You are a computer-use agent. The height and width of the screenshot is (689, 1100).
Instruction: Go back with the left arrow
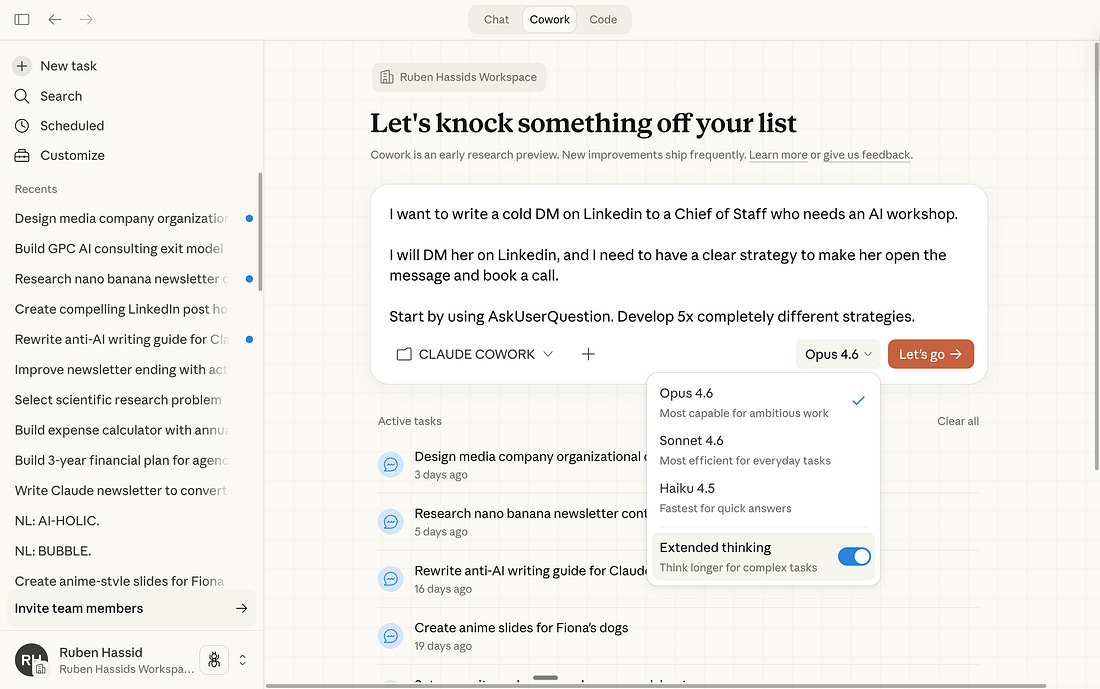click(x=55, y=20)
